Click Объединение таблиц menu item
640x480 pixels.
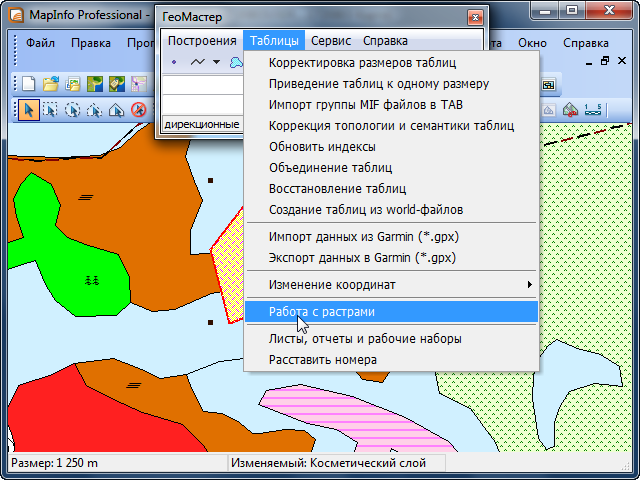click(x=330, y=168)
